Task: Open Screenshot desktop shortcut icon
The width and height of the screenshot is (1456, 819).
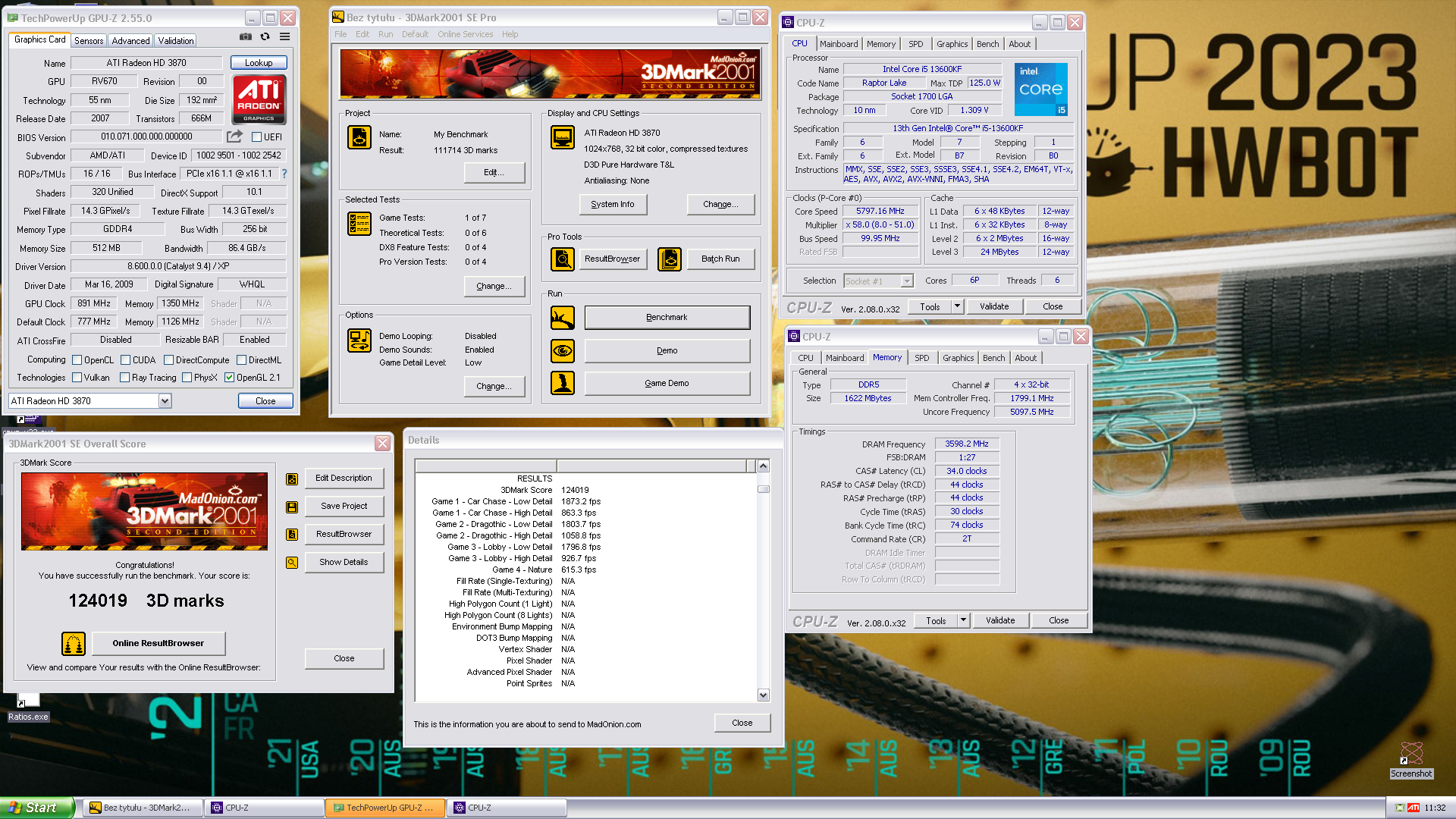Action: (x=1411, y=760)
